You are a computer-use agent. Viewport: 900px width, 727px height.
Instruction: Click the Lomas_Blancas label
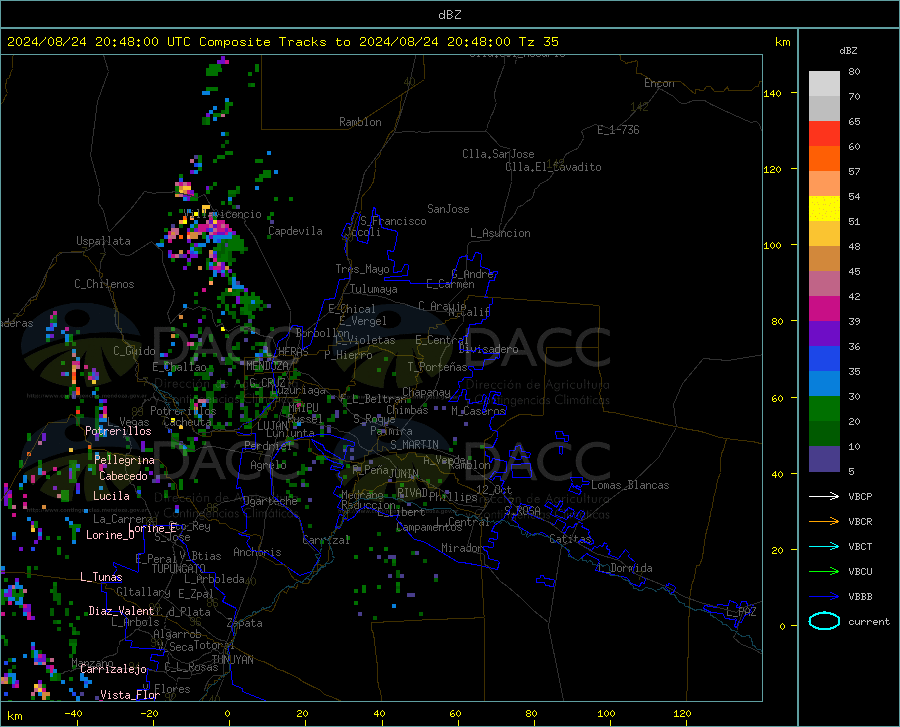coord(630,485)
